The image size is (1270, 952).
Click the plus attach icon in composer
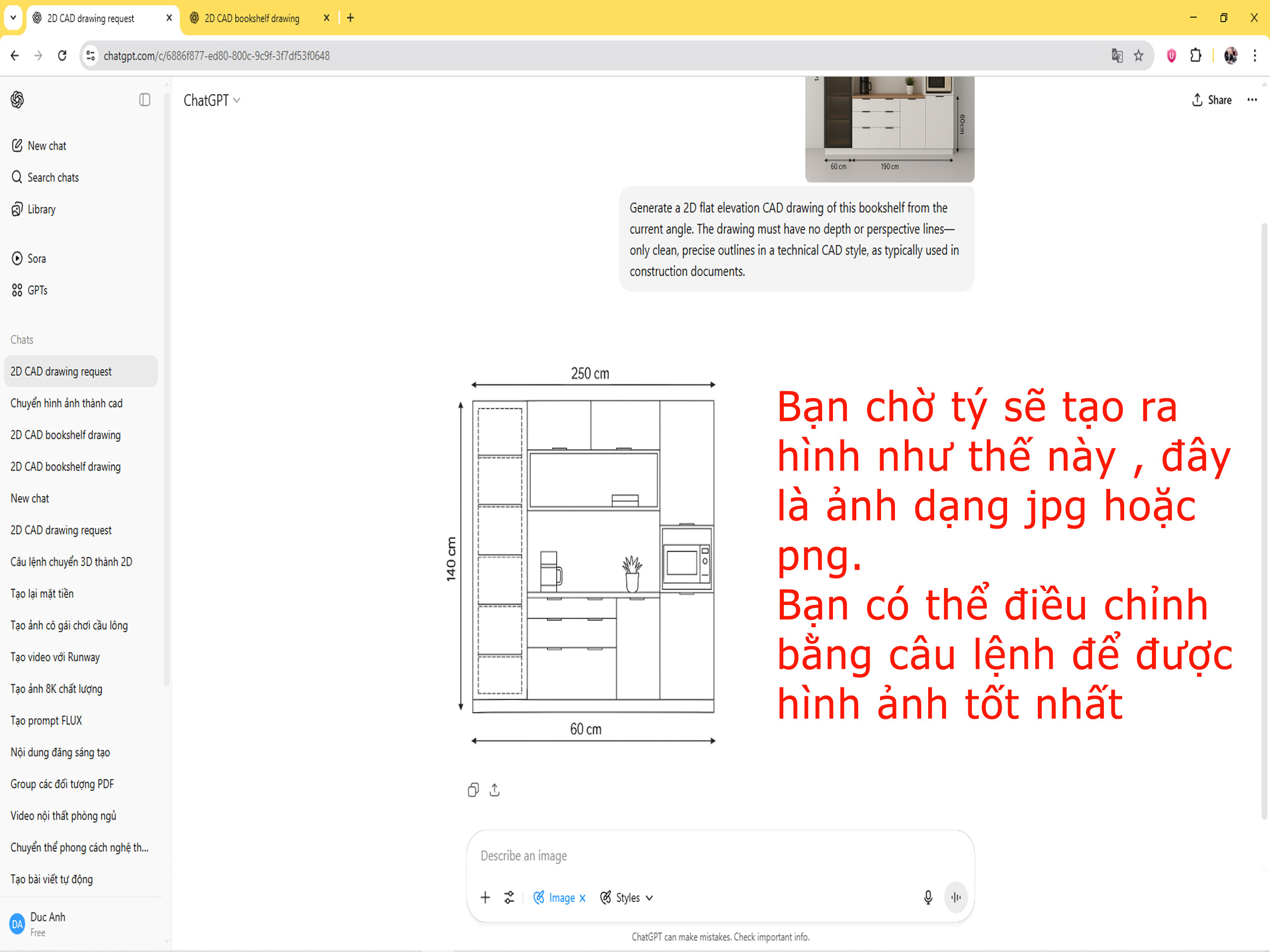point(485,897)
